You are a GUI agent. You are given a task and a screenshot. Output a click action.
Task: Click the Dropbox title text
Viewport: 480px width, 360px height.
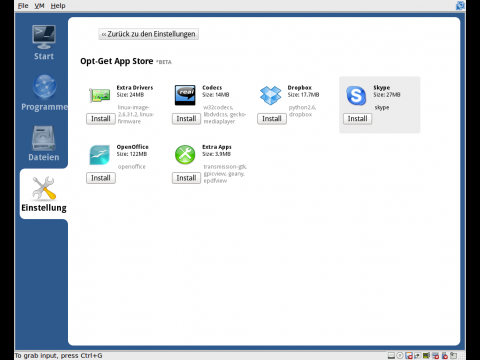[300, 88]
